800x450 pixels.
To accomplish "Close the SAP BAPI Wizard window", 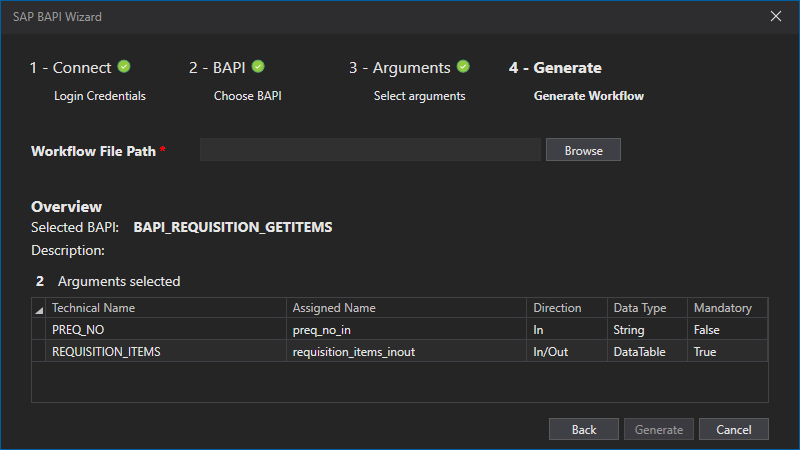I will pyautogui.click(x=776, y=16).
